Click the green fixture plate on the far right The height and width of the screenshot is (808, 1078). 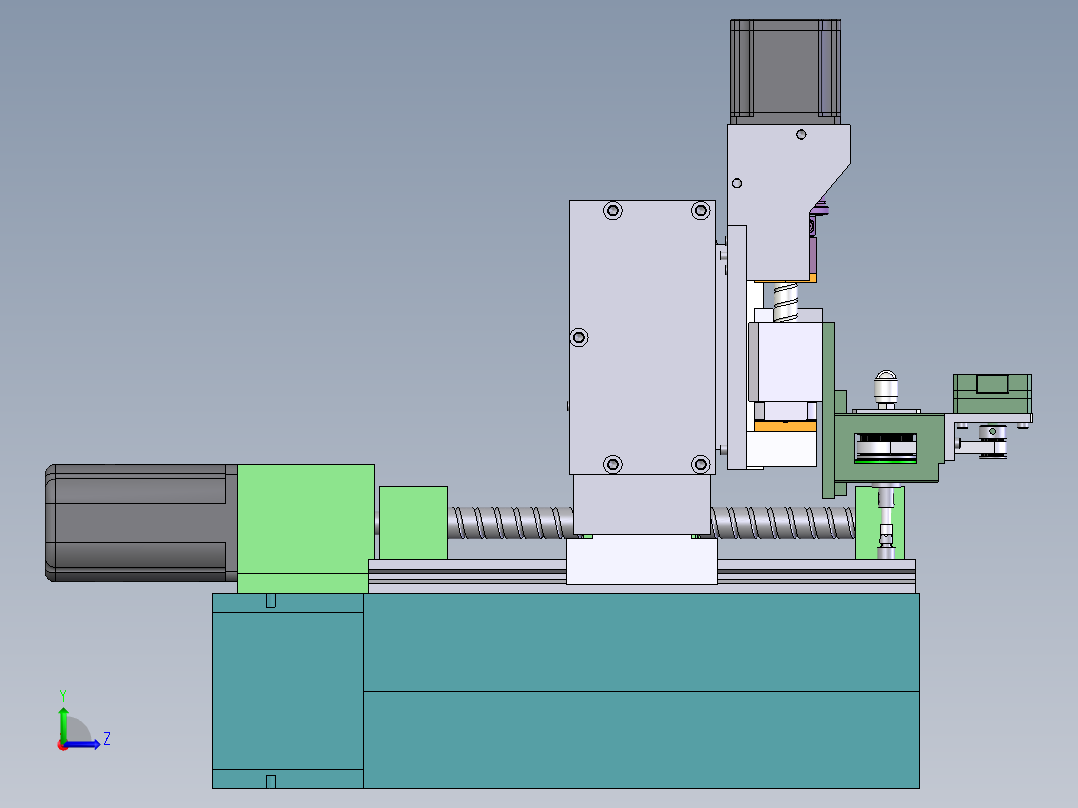click(990, 392)
